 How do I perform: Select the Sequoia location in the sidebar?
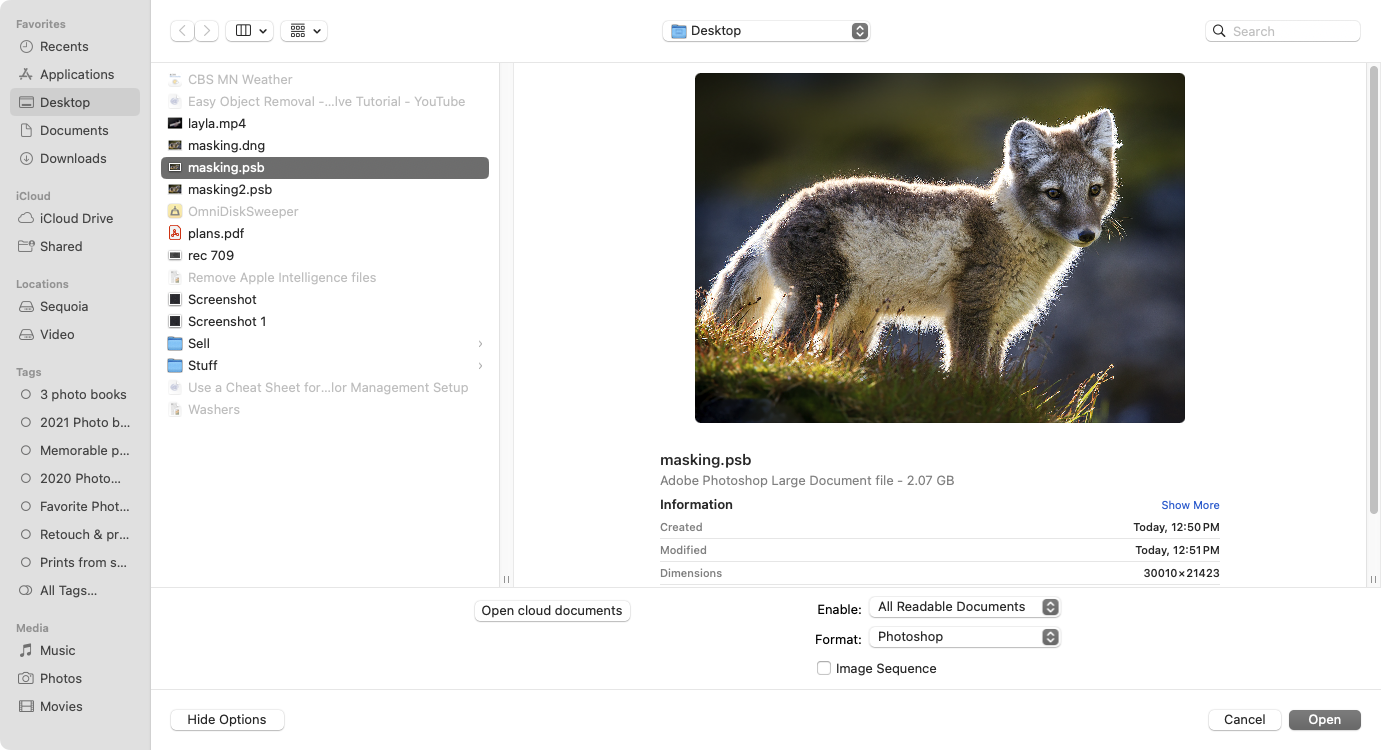tap(63, 306)
